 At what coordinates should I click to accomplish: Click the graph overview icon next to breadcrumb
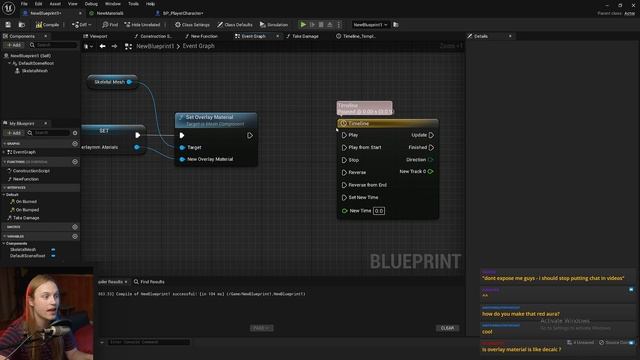pyautogui.click(x=128, y=46)
